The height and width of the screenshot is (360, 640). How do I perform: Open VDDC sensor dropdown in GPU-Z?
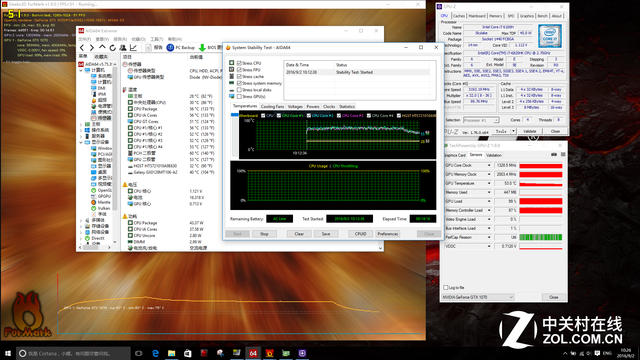[489, 246]
